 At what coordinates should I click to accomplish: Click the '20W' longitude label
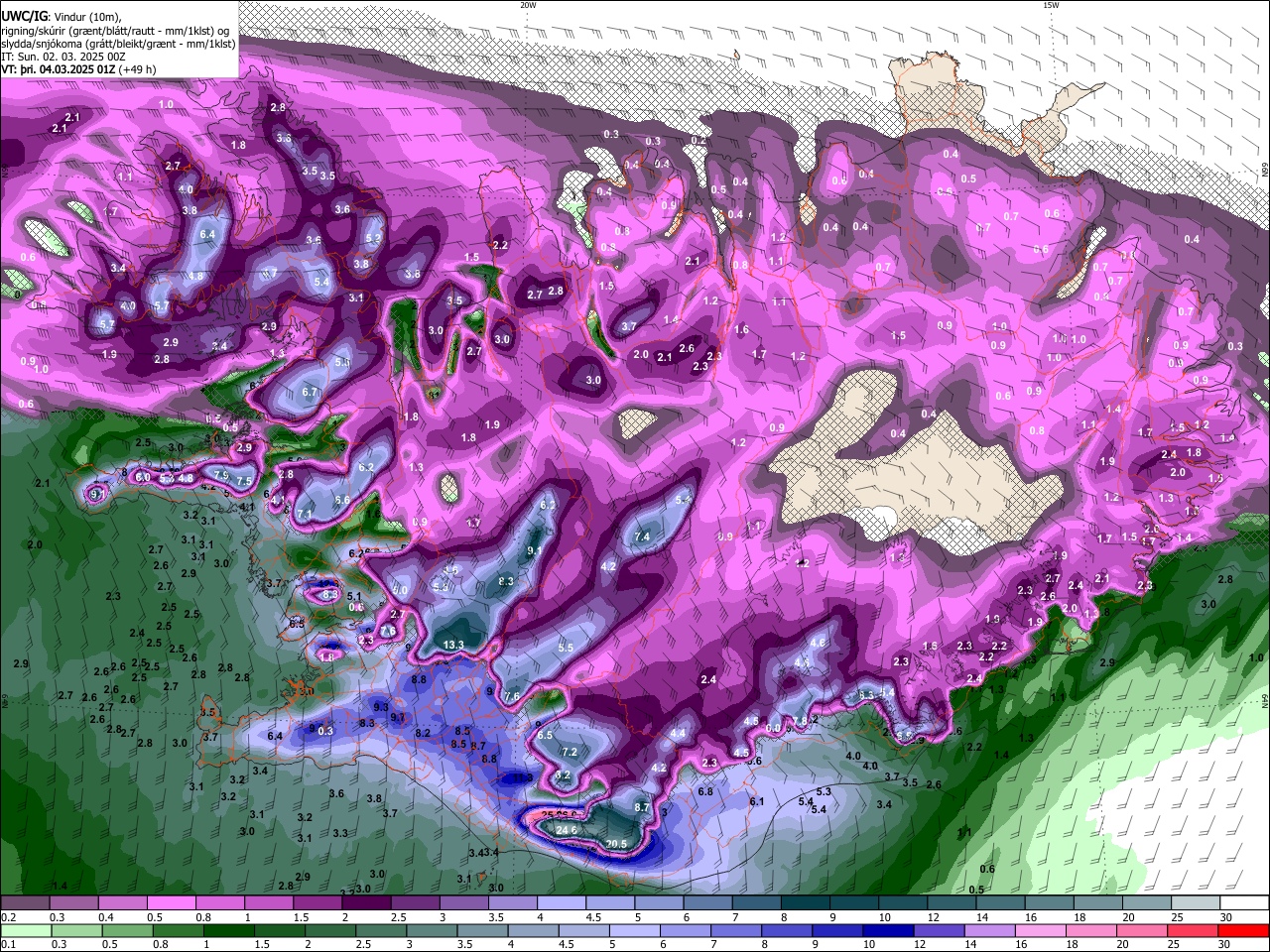point(529,5)
